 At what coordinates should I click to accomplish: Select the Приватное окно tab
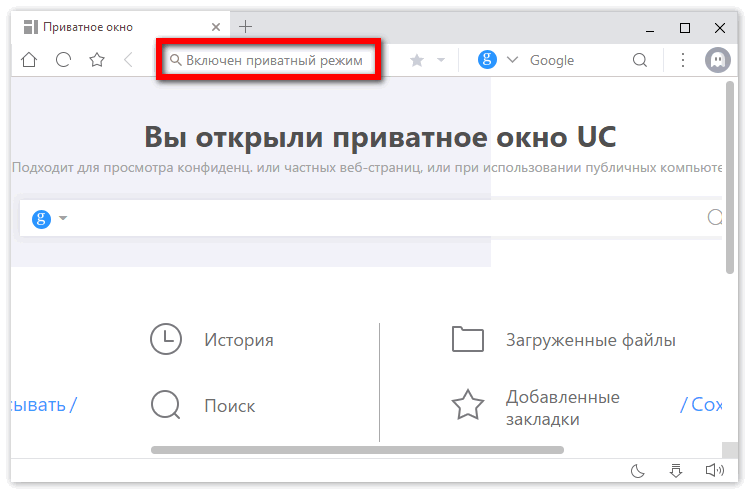point(120,27)
